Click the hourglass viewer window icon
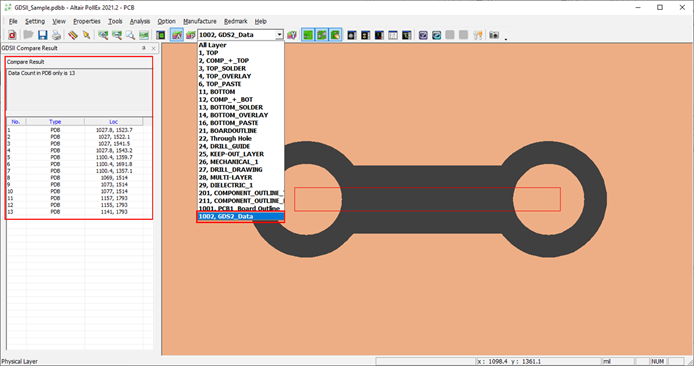This screenshot has height=366, width=694. tap(366, 35)
